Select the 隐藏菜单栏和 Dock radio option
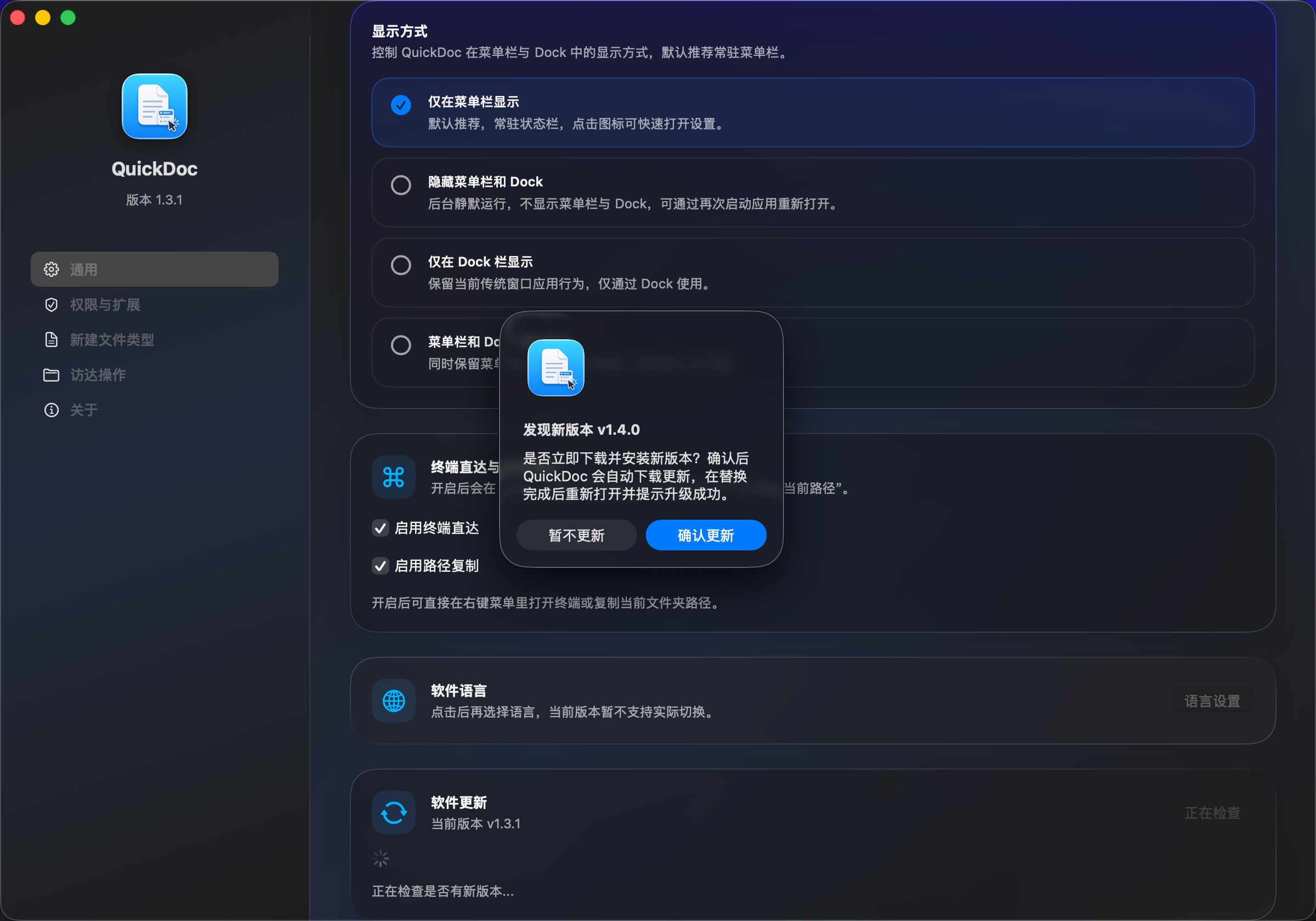 (401, 185)
